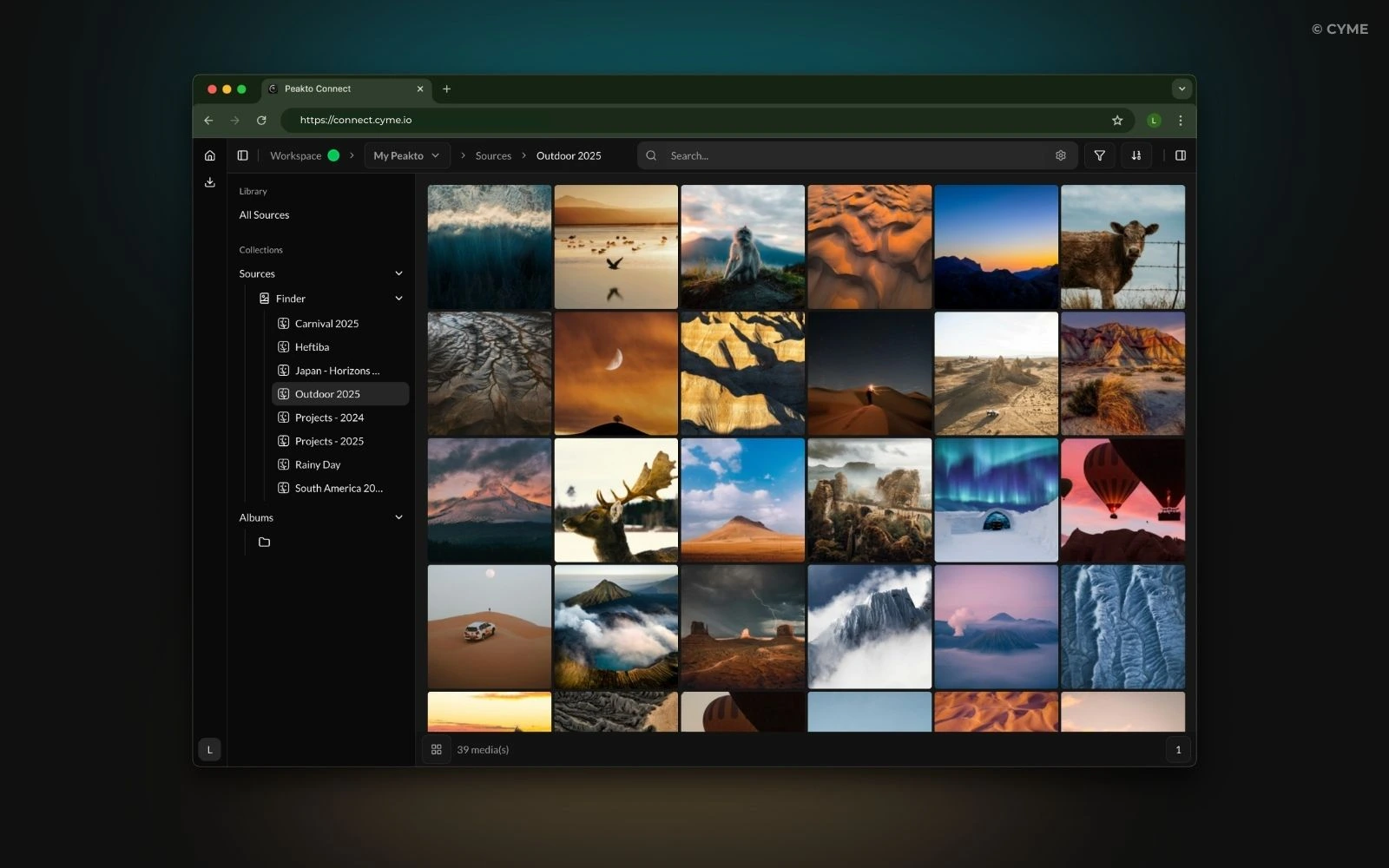Click the Home icon in left rail
Screen dimensions: 1389x868
(209, 155)
